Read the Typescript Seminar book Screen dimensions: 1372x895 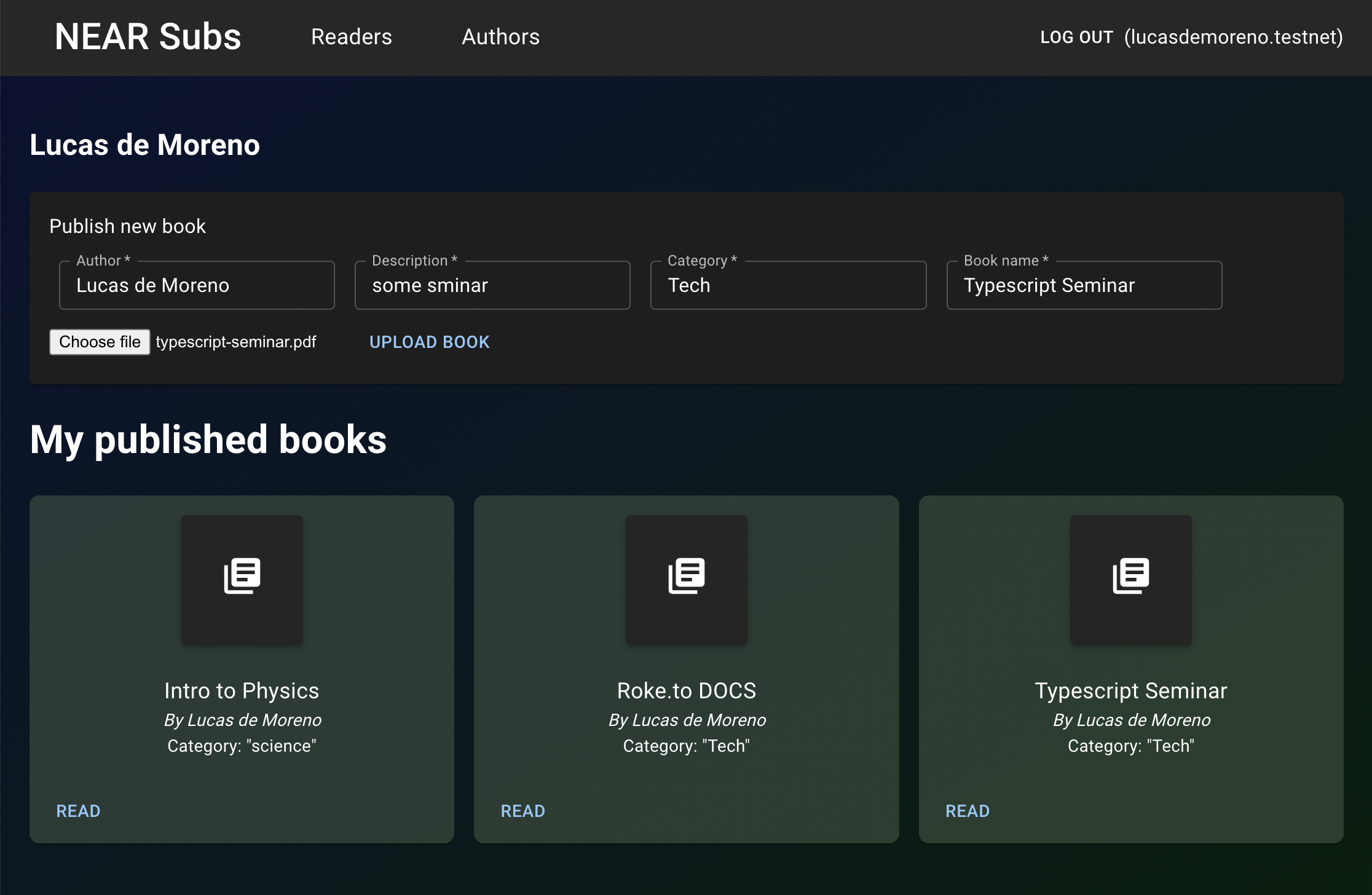pyautogui.click(x=967, y=811)
